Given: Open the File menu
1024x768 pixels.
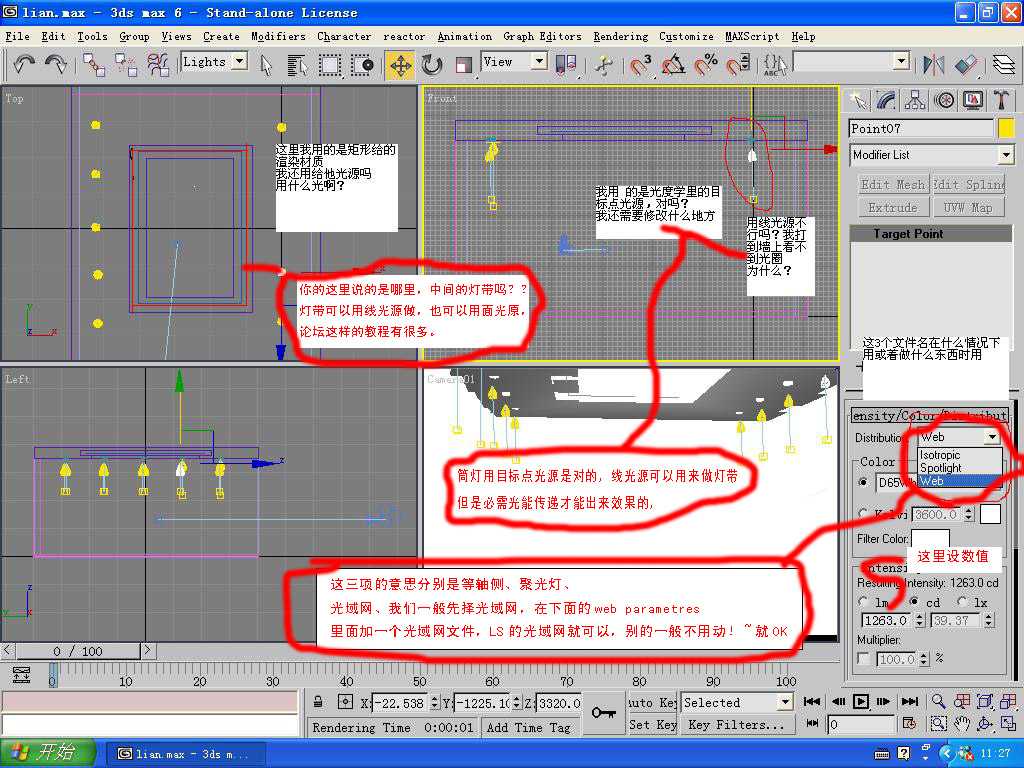Looking at the screenshot, I should [x=17, y=37].
